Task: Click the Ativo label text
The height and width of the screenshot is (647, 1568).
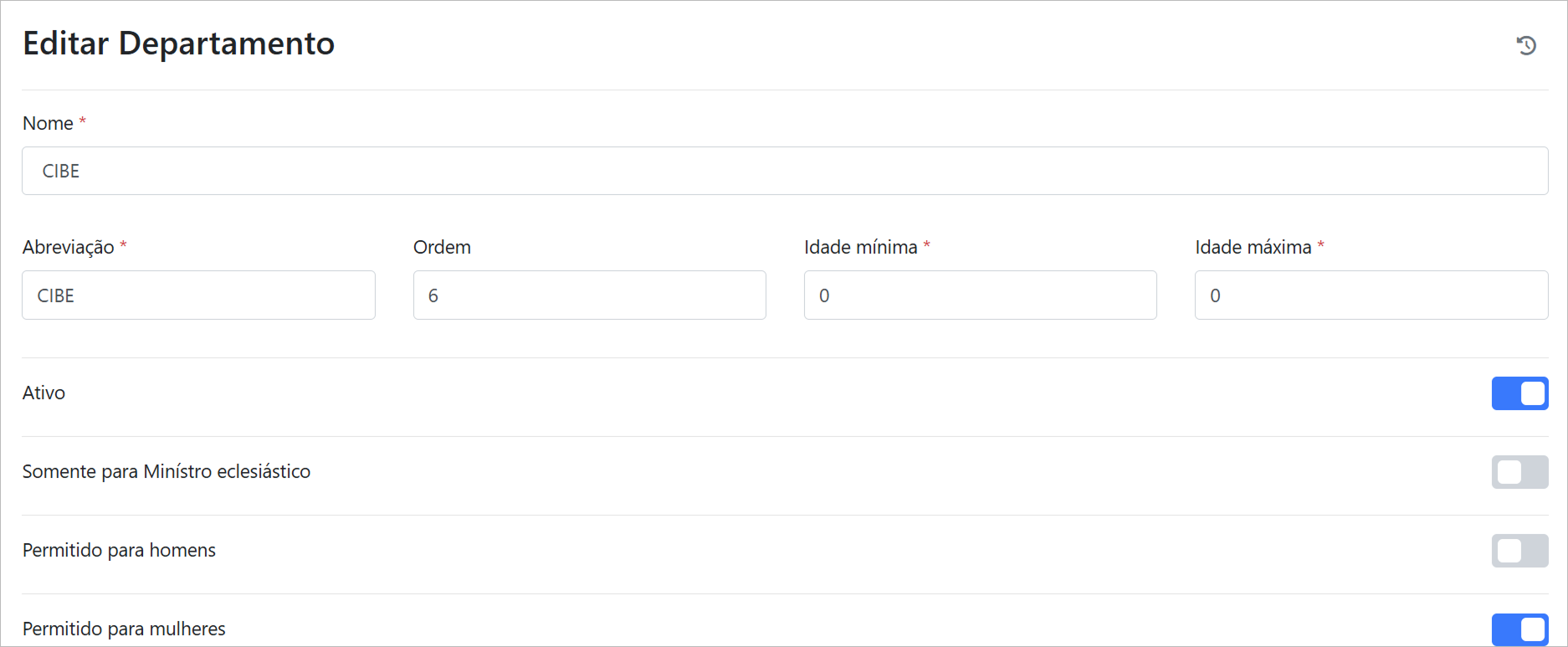Action: [x=44, y=393]
